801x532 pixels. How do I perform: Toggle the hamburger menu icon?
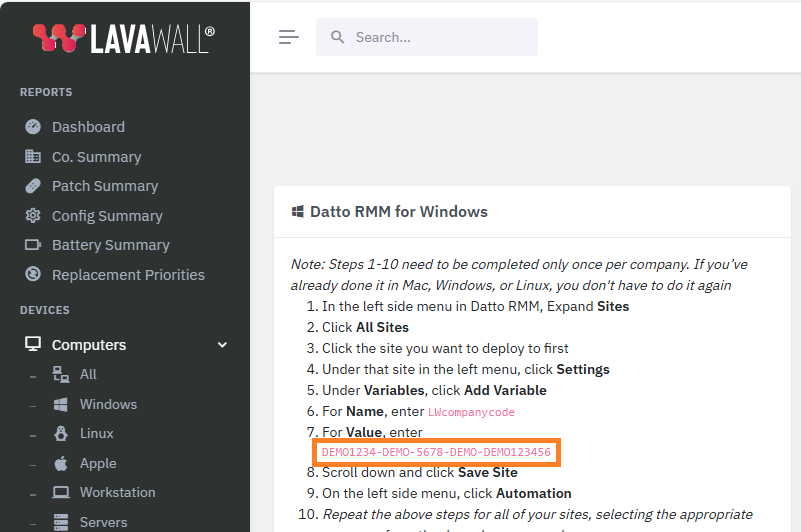289,37
